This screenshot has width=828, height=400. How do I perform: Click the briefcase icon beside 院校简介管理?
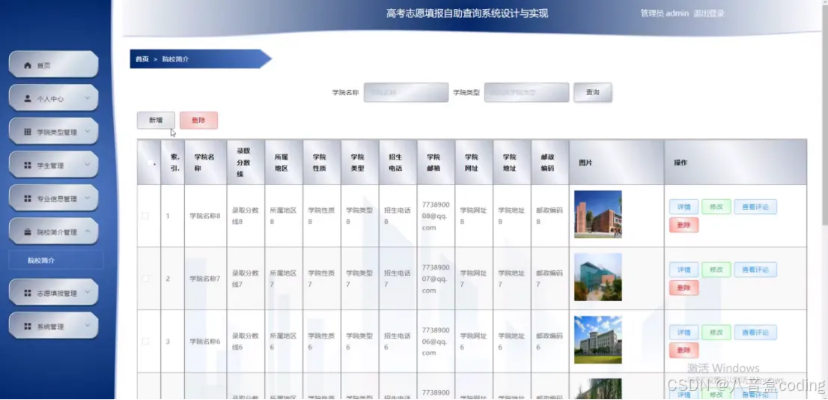[x=28, y=232]
